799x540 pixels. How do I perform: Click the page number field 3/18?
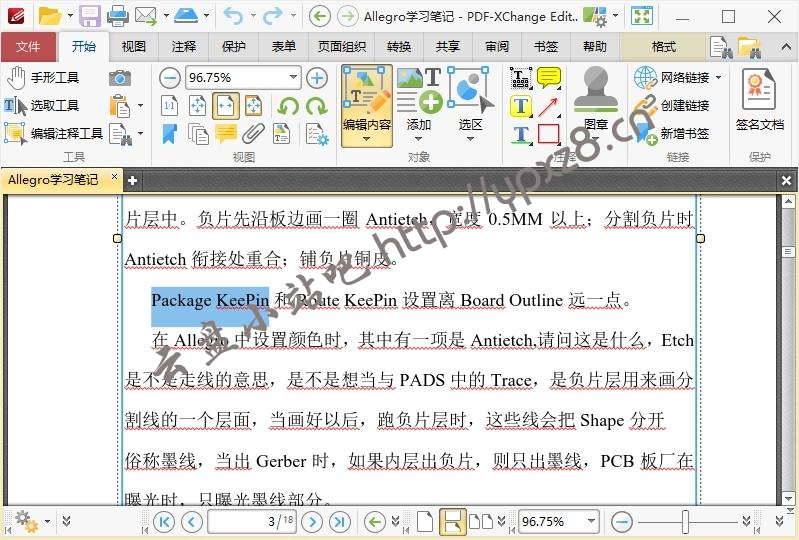click(x=252, y=521)
